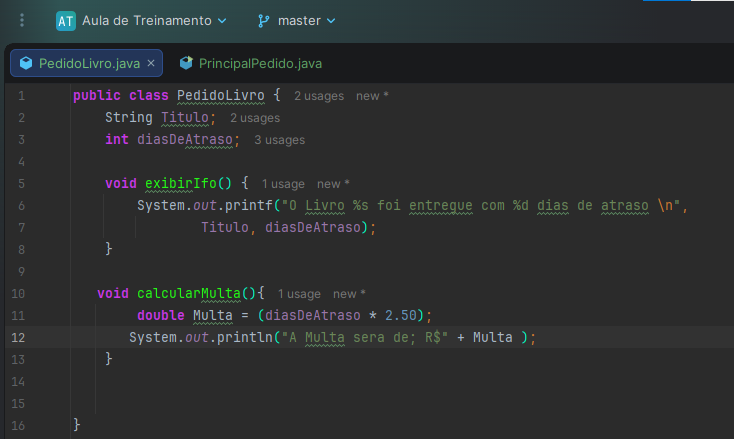This screenshot has height=439, width=734.
Task: Click the string "A Multa sera de; R$"
Action: click(x=365, y=337)
